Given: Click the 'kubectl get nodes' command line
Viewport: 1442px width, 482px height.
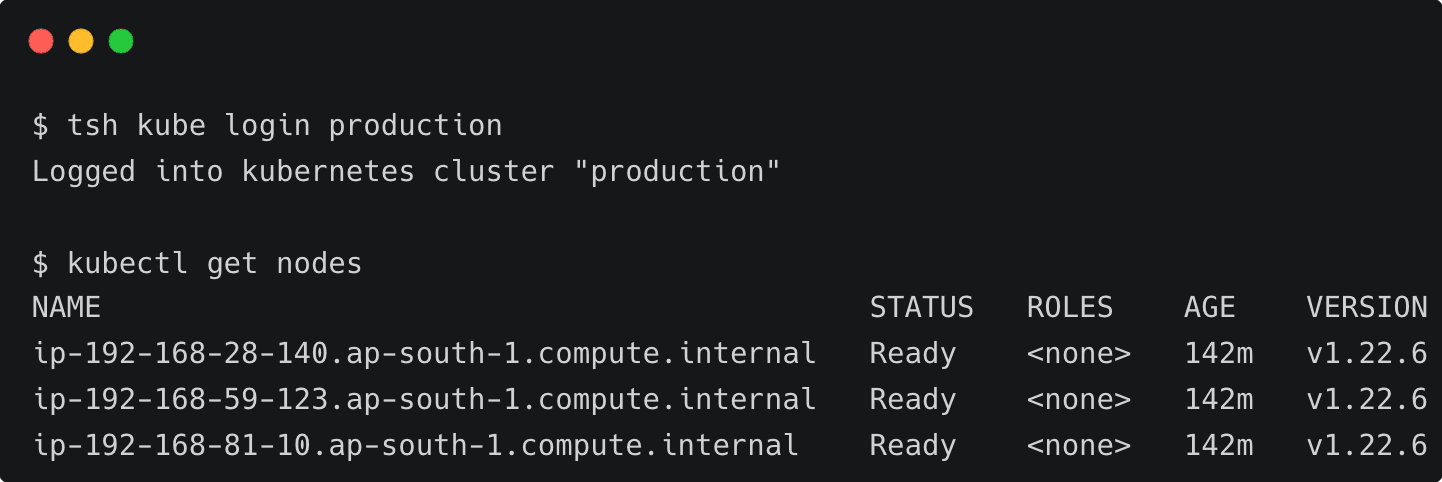Looking at the screenshot, I should coord(214,264).
